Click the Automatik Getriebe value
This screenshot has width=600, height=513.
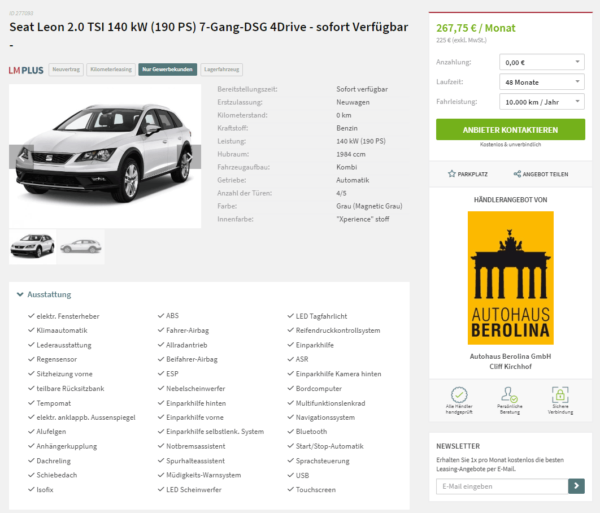[x=352, y=180]
